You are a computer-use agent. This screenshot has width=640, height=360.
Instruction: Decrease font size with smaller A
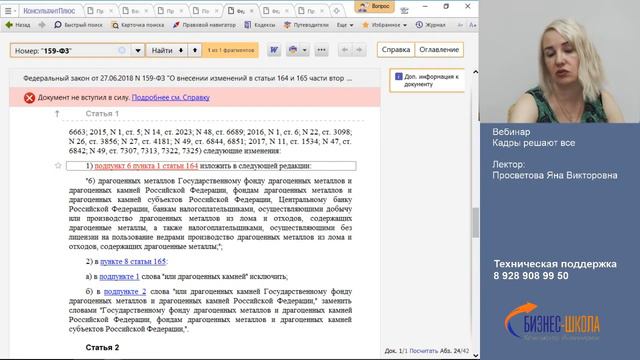click(460, 25)
